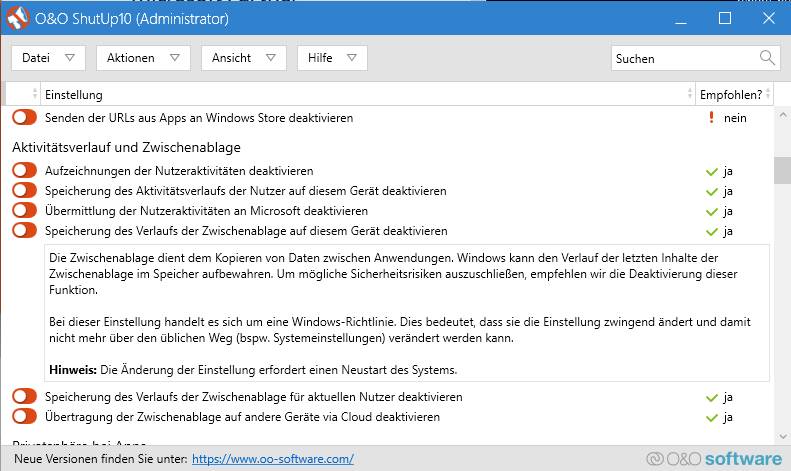Open the Ansicht dropdown menu
The image size is (791, 471).
click(x=244, y=58)
